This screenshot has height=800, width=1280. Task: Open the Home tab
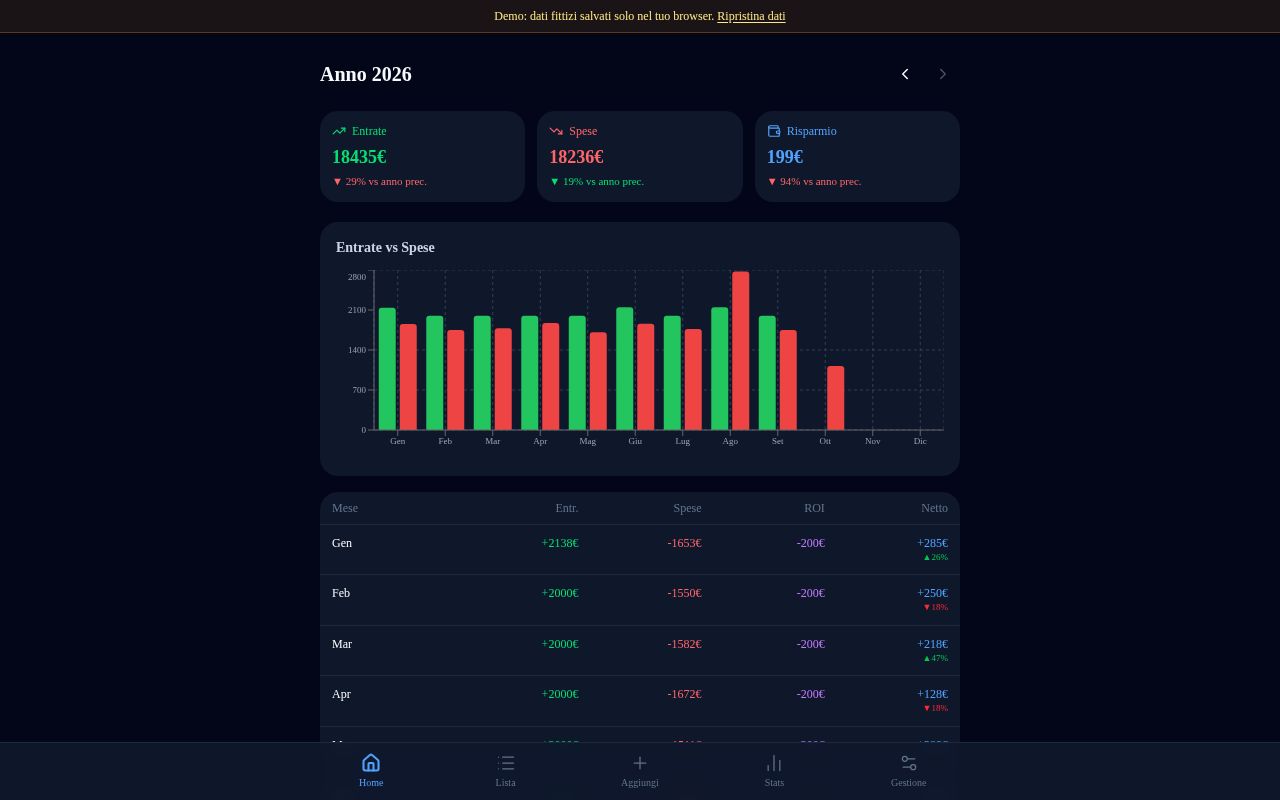pos(371,771)
